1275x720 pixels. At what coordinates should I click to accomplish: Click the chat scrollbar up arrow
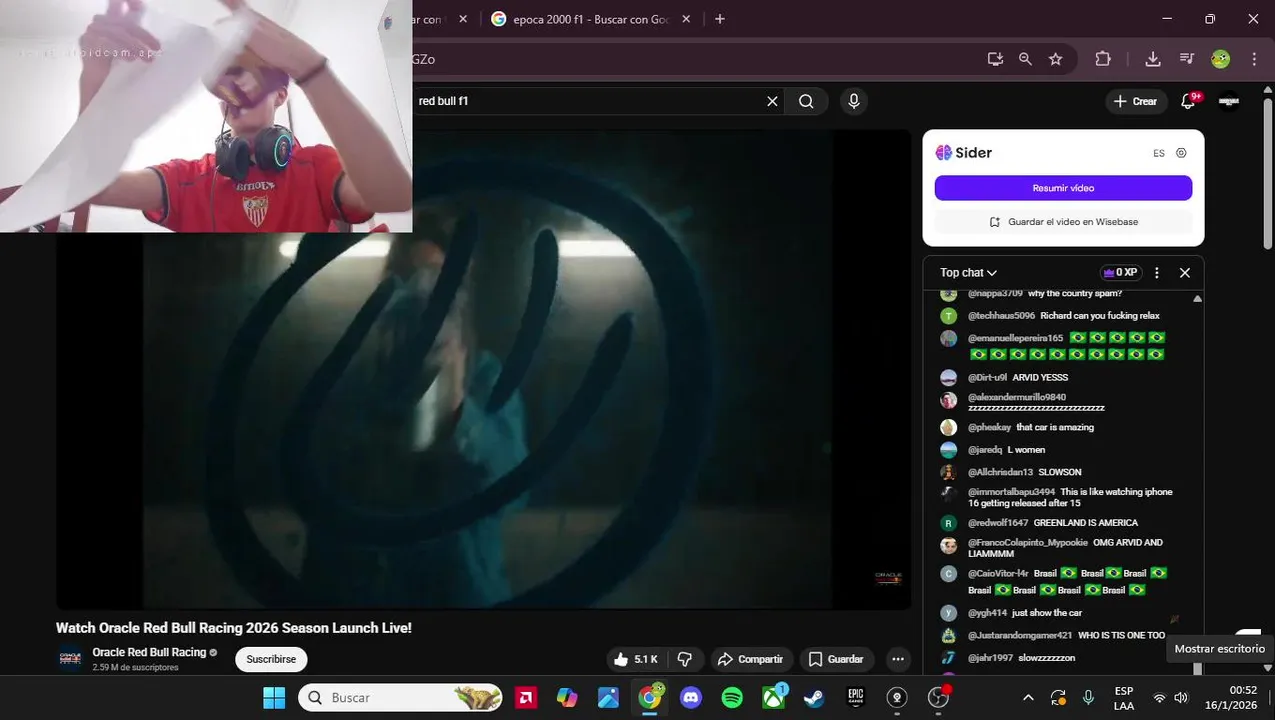1197,298
